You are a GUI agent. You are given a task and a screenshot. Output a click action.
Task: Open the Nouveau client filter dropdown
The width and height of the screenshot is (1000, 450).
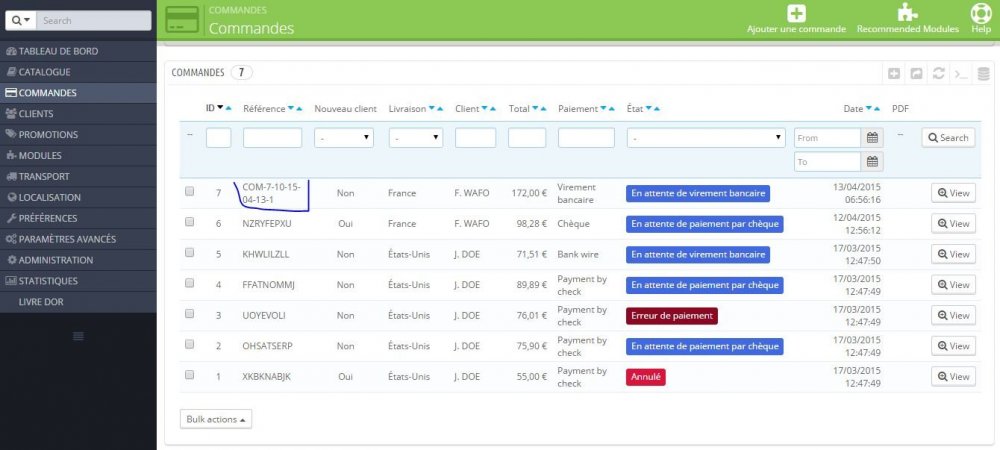point(344,138)
